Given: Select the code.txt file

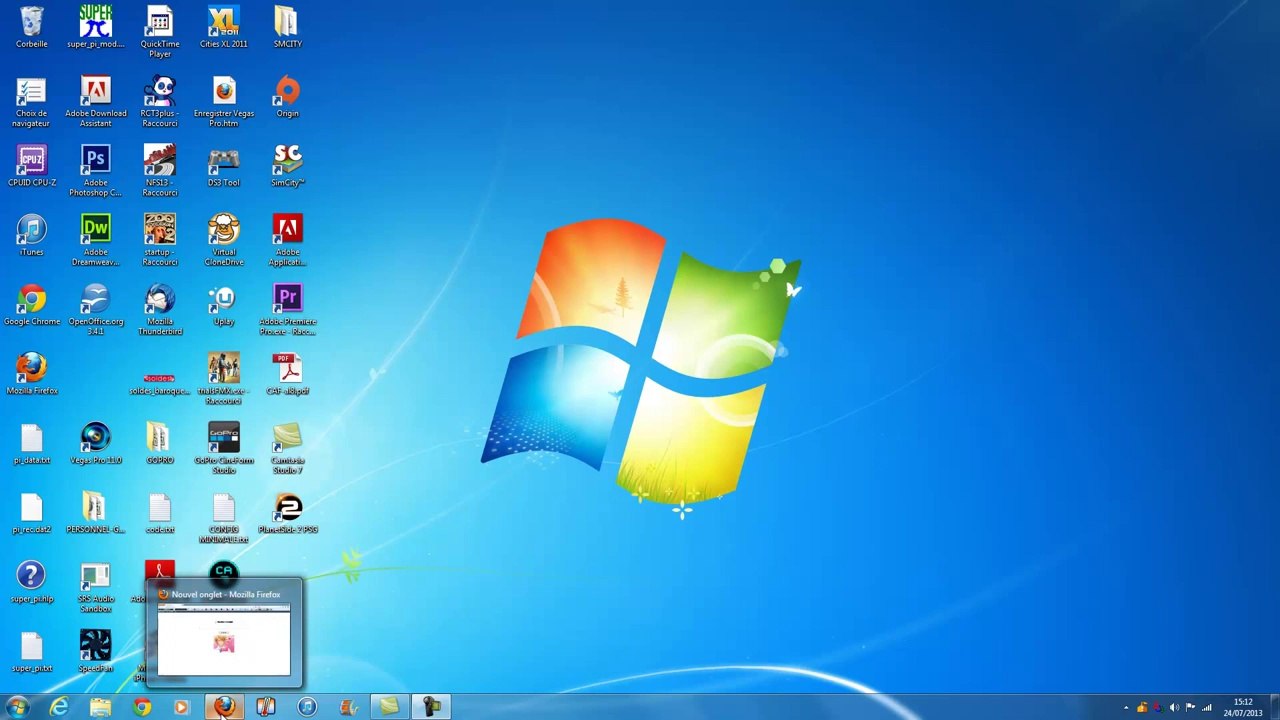Looking at the screenshot, I should click(159, 513).
